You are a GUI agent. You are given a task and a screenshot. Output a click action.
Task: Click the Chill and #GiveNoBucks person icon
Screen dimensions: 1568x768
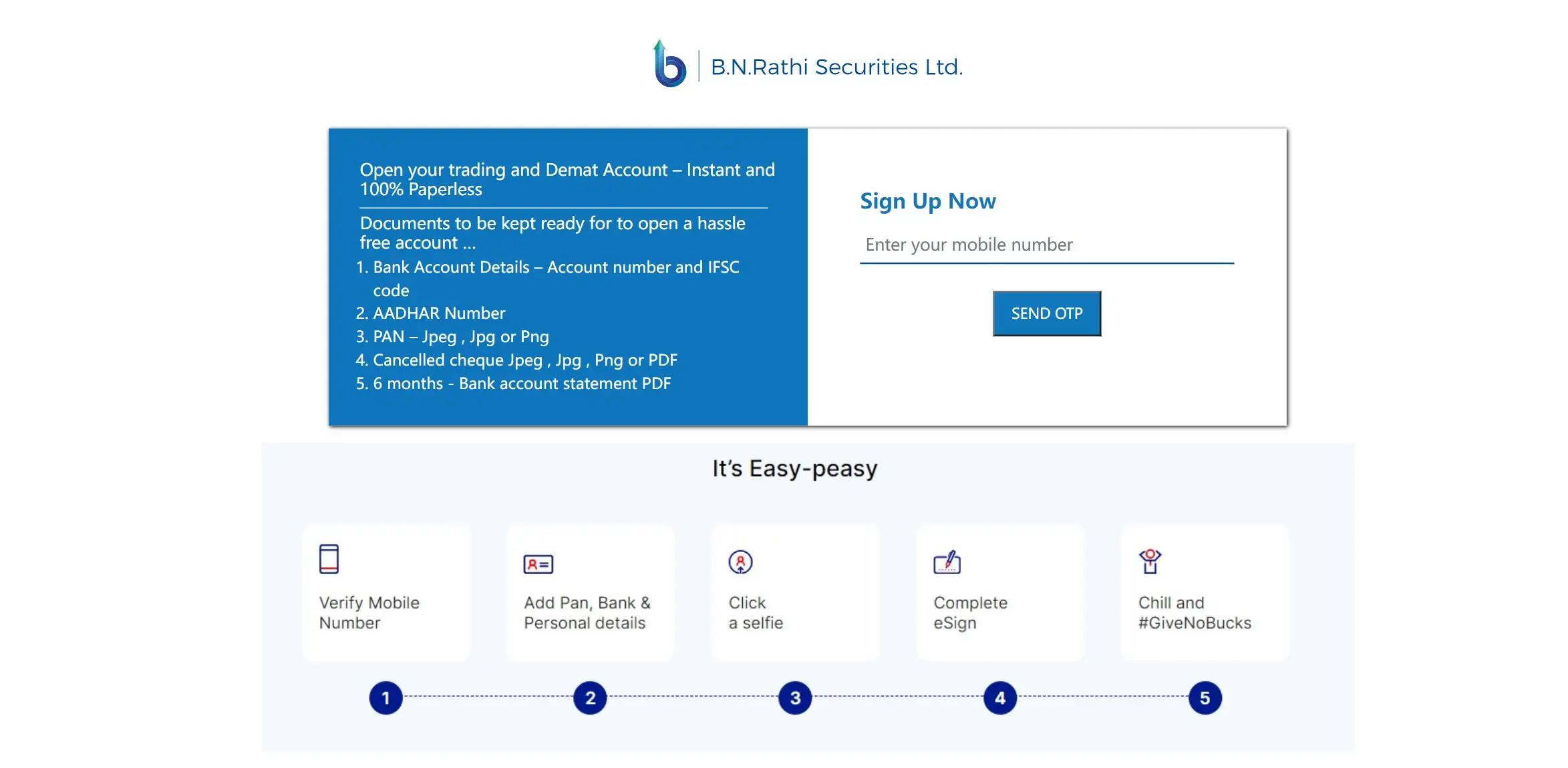[x=1150, y=562]
